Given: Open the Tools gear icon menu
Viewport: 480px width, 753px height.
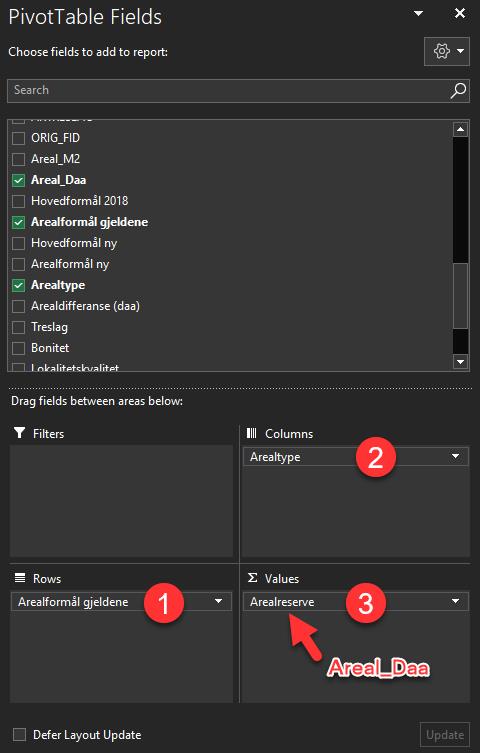Looking at the screenshot, I should [447, 51].
